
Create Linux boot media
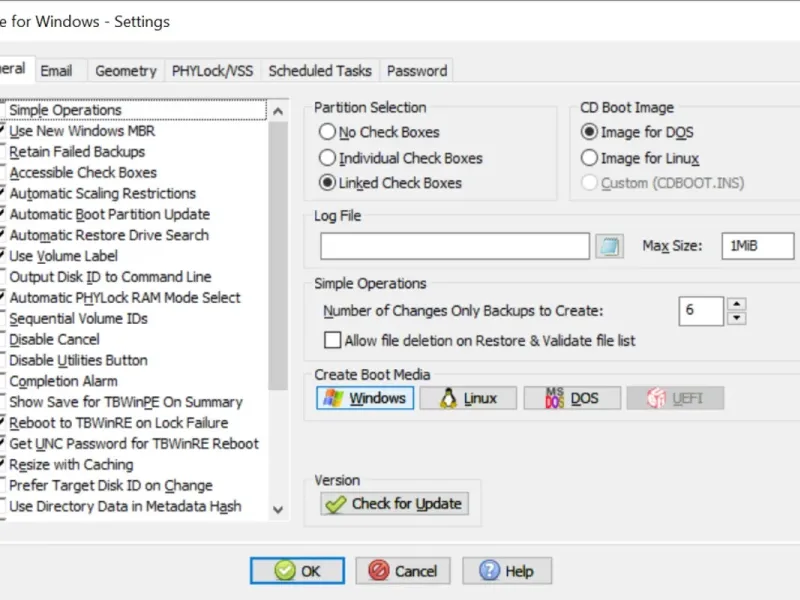468,398
